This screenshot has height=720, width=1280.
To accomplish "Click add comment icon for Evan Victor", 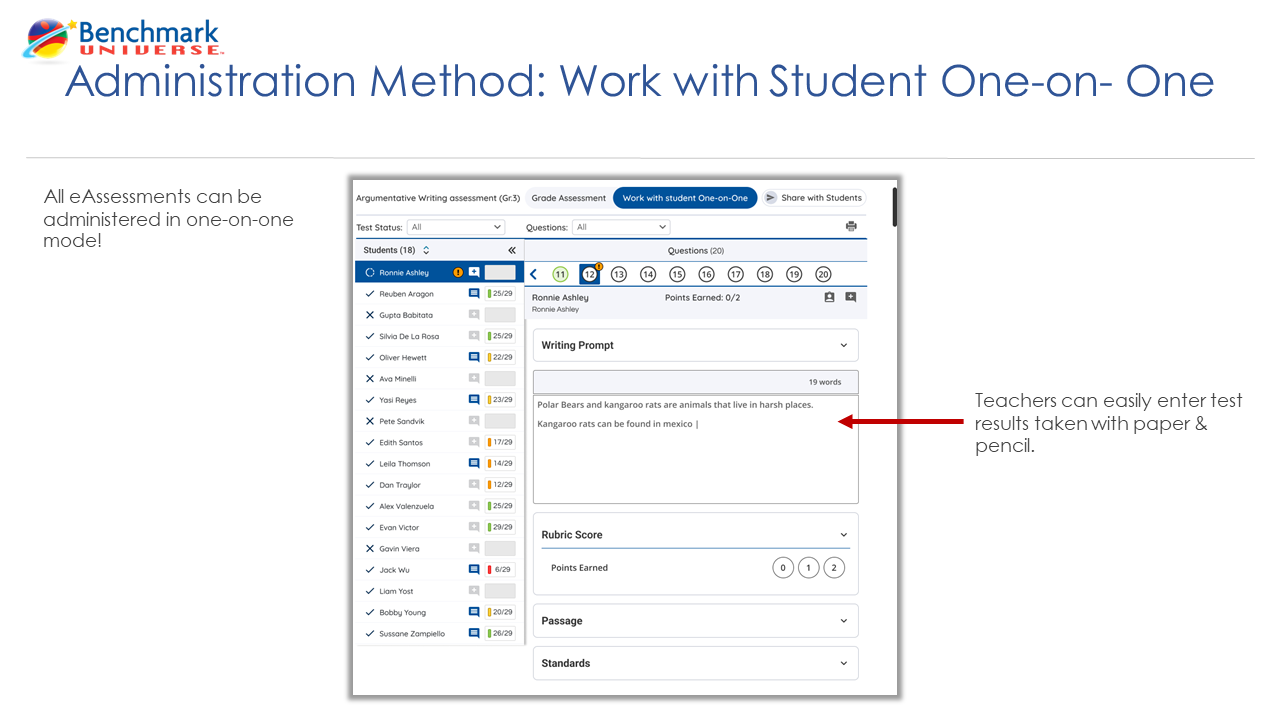I will tap(474, 527).
